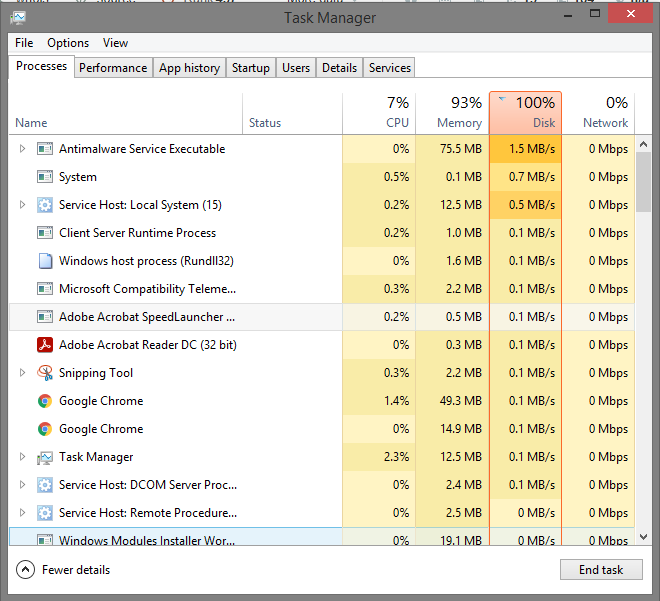Switch to the Services tab
660x601 pixels.
tap(390, 68)
